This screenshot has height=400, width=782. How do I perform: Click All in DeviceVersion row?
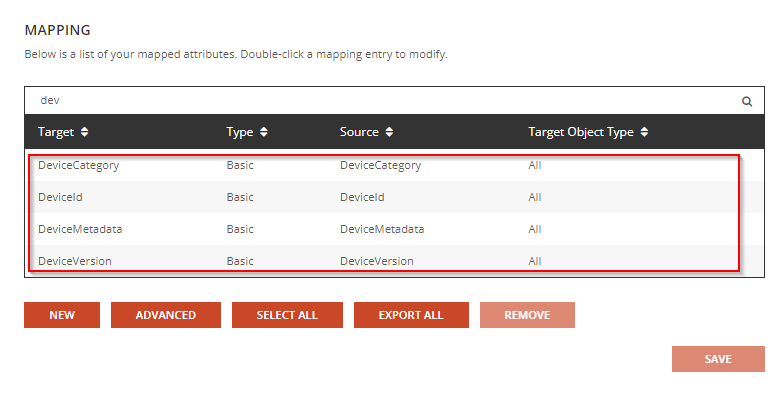click(x=535, y=261)
